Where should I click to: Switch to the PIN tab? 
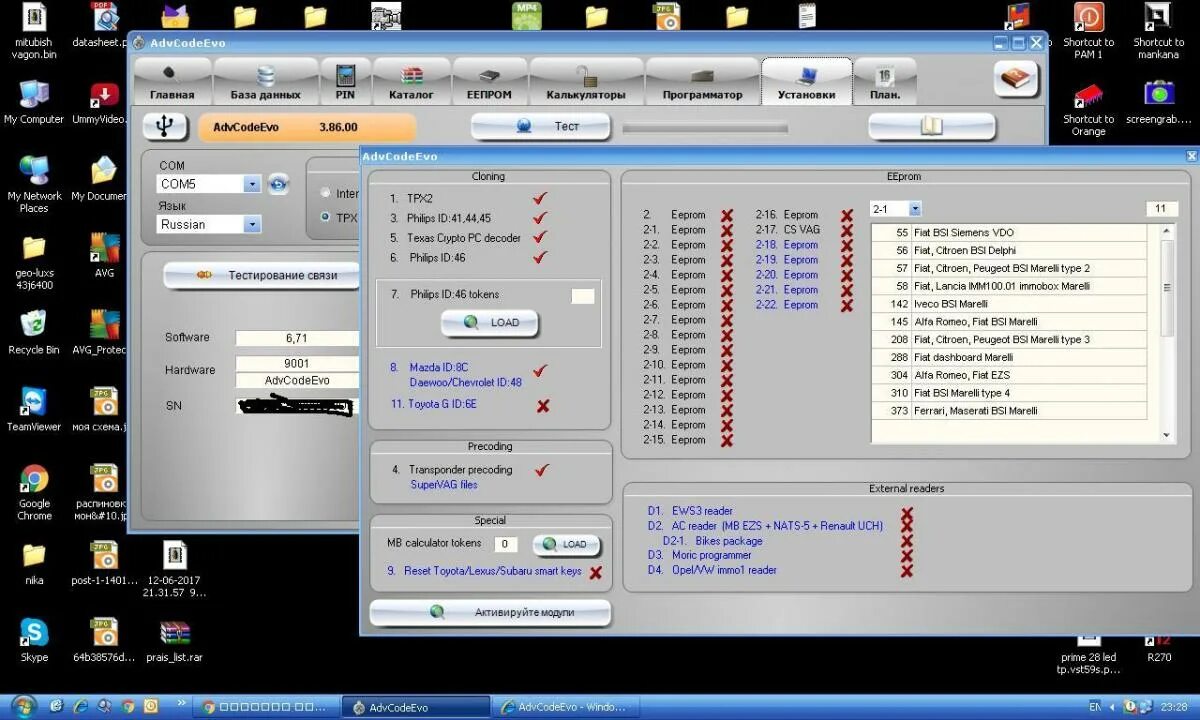pos(345,81)
